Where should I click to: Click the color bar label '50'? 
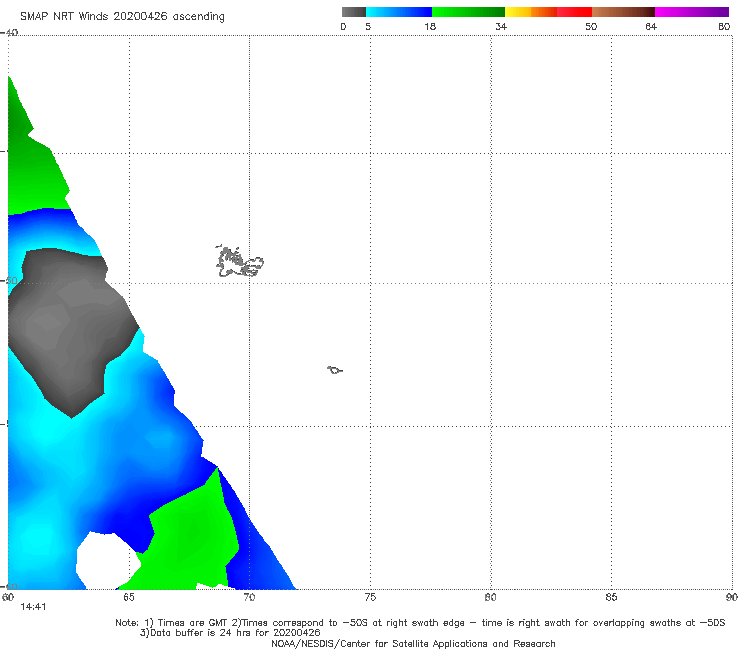pyautogui.click(x=591, y=26)
